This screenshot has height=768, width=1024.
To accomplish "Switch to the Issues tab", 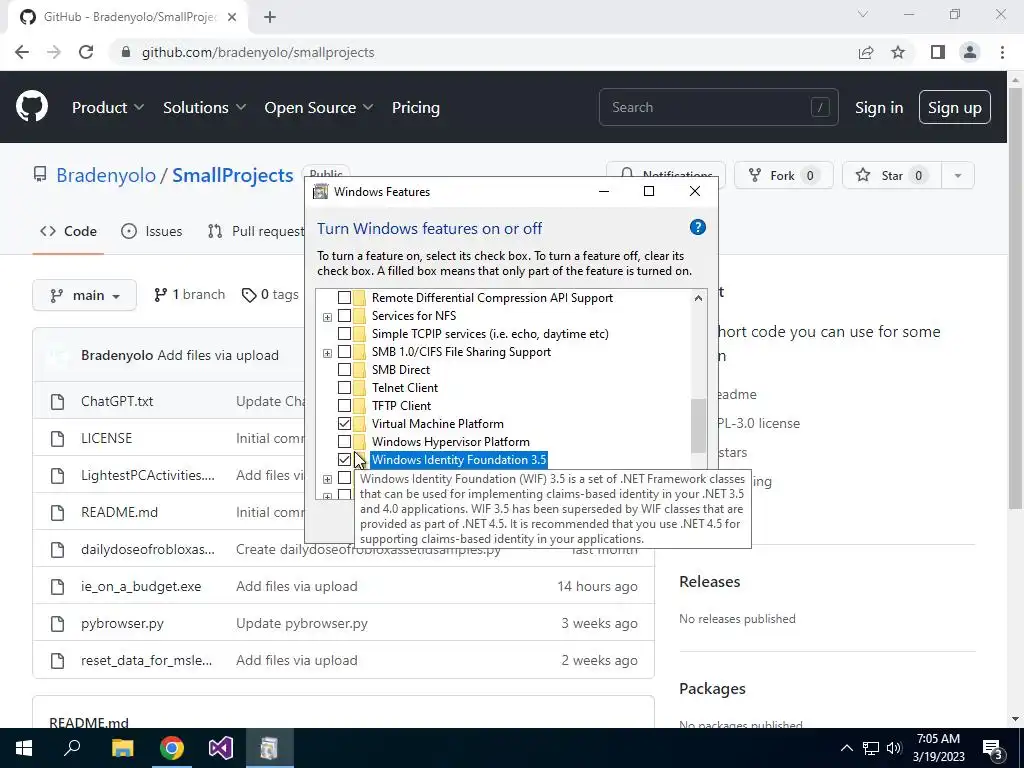I will click(152, 231).
